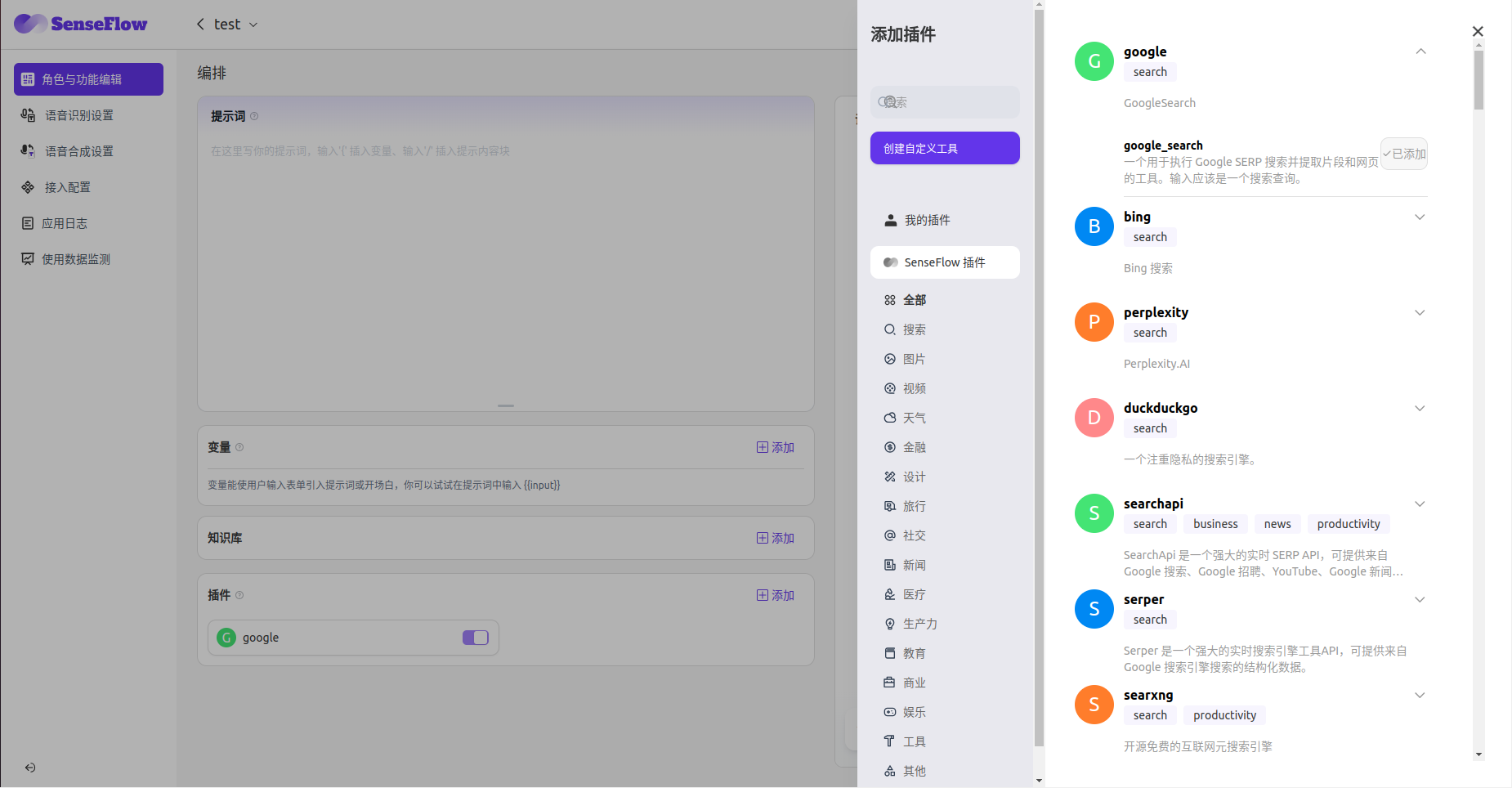Filter plugins by 商业 category
The width and height of the screenshot is (1512, 788).
click(x=906, y=683)
